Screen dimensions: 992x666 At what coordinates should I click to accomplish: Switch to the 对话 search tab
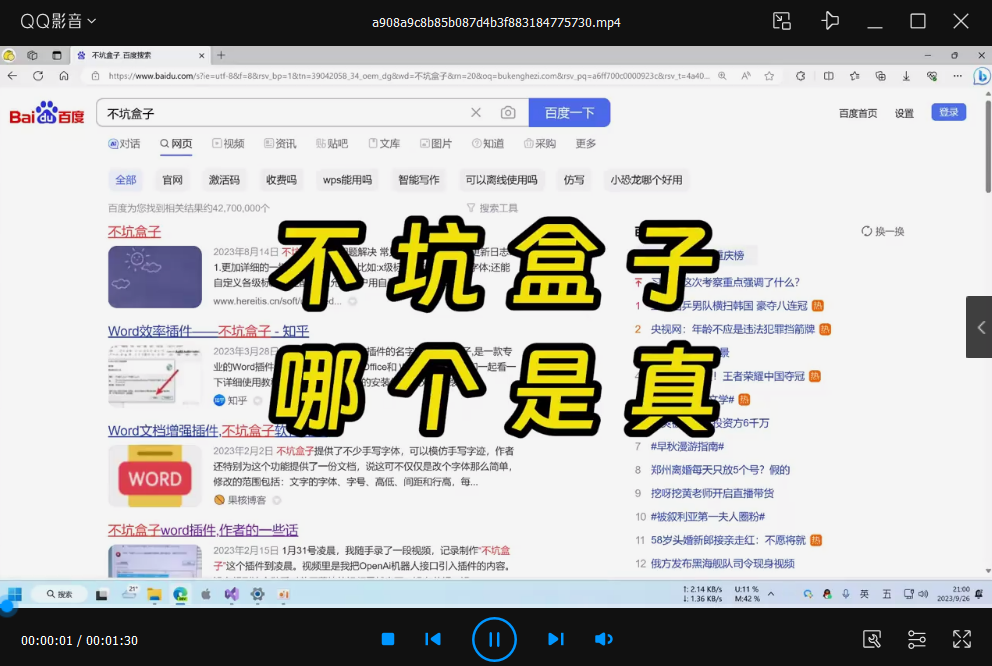tap(124, 144)
